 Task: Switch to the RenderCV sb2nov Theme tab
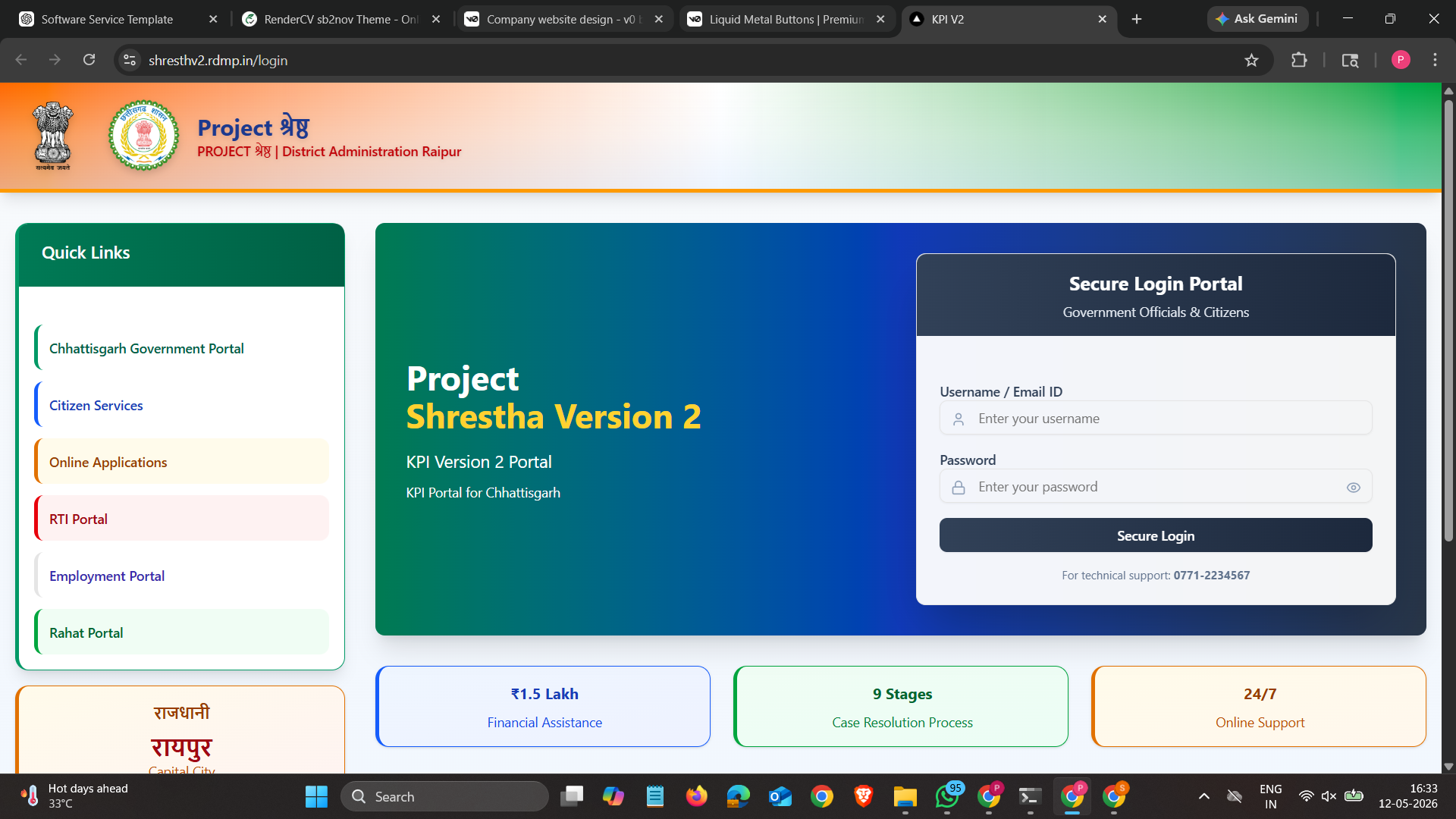[x=340, y=19]
